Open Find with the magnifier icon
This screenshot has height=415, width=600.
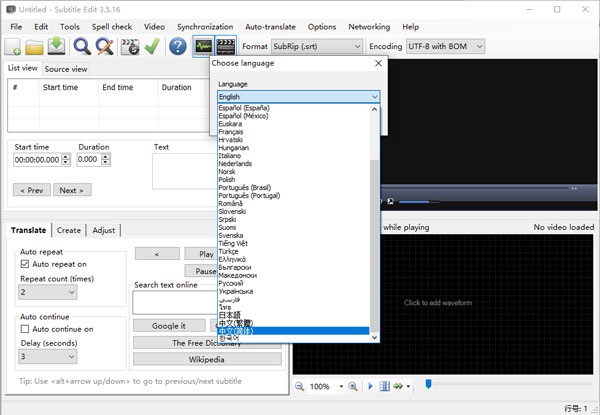(81, 46)
